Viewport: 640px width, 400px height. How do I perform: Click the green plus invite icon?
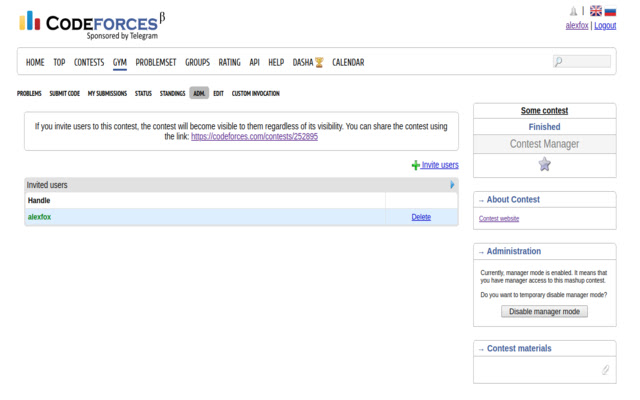tap(416, 165)
